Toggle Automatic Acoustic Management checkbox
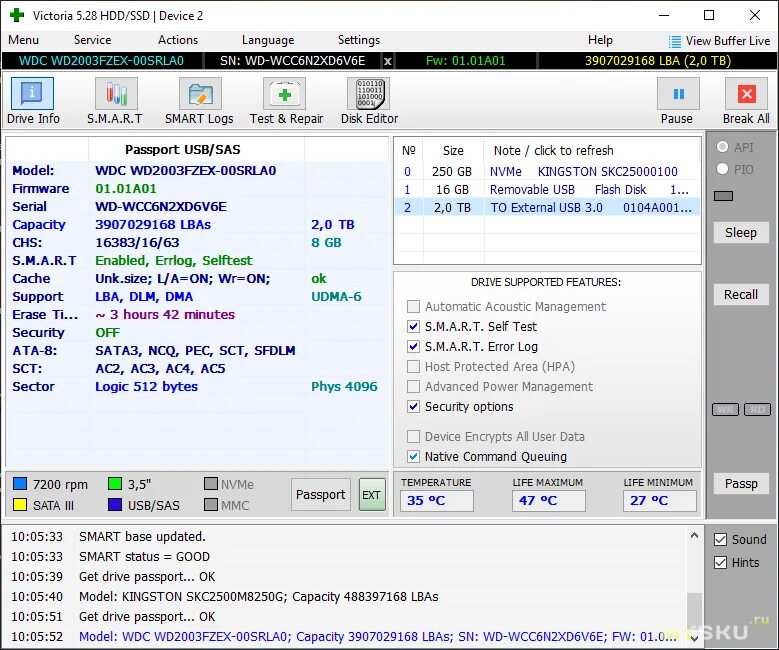 point(413,306)
